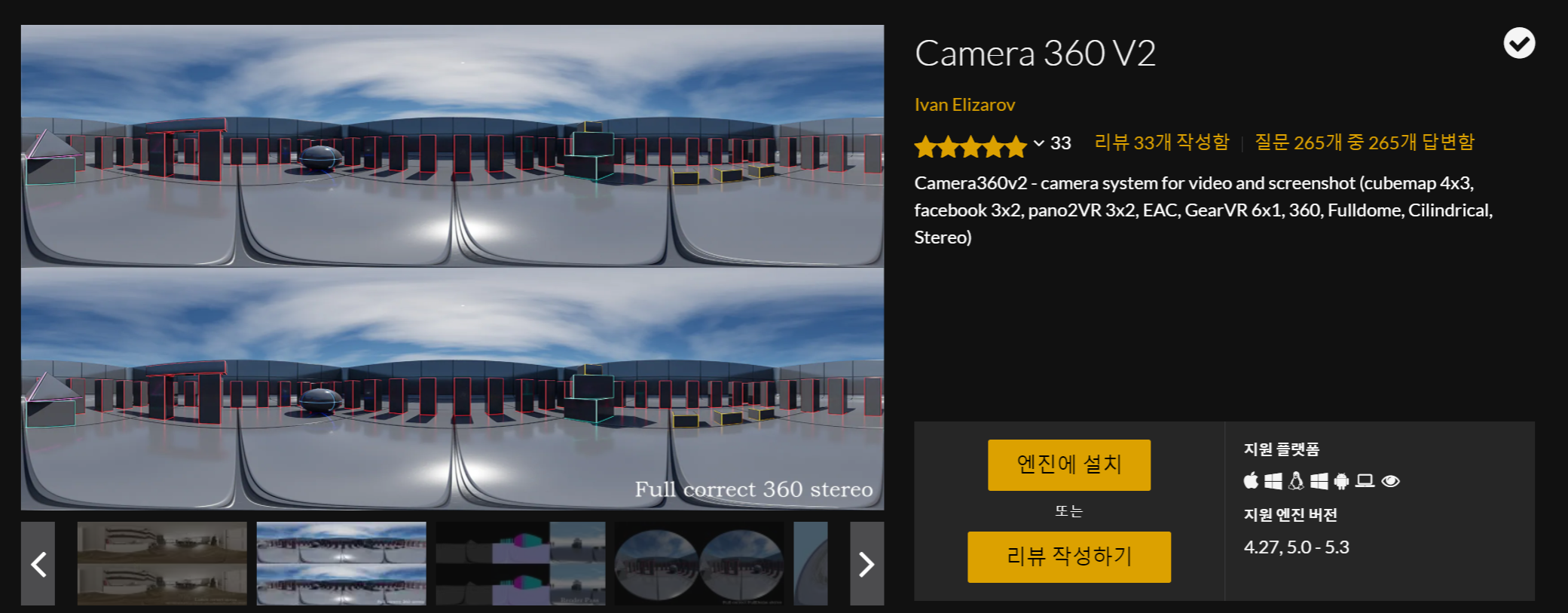Viewport: 1568px width, 613px height.
Task: Click the 엔진에 설치 button
Action: 1069,464
